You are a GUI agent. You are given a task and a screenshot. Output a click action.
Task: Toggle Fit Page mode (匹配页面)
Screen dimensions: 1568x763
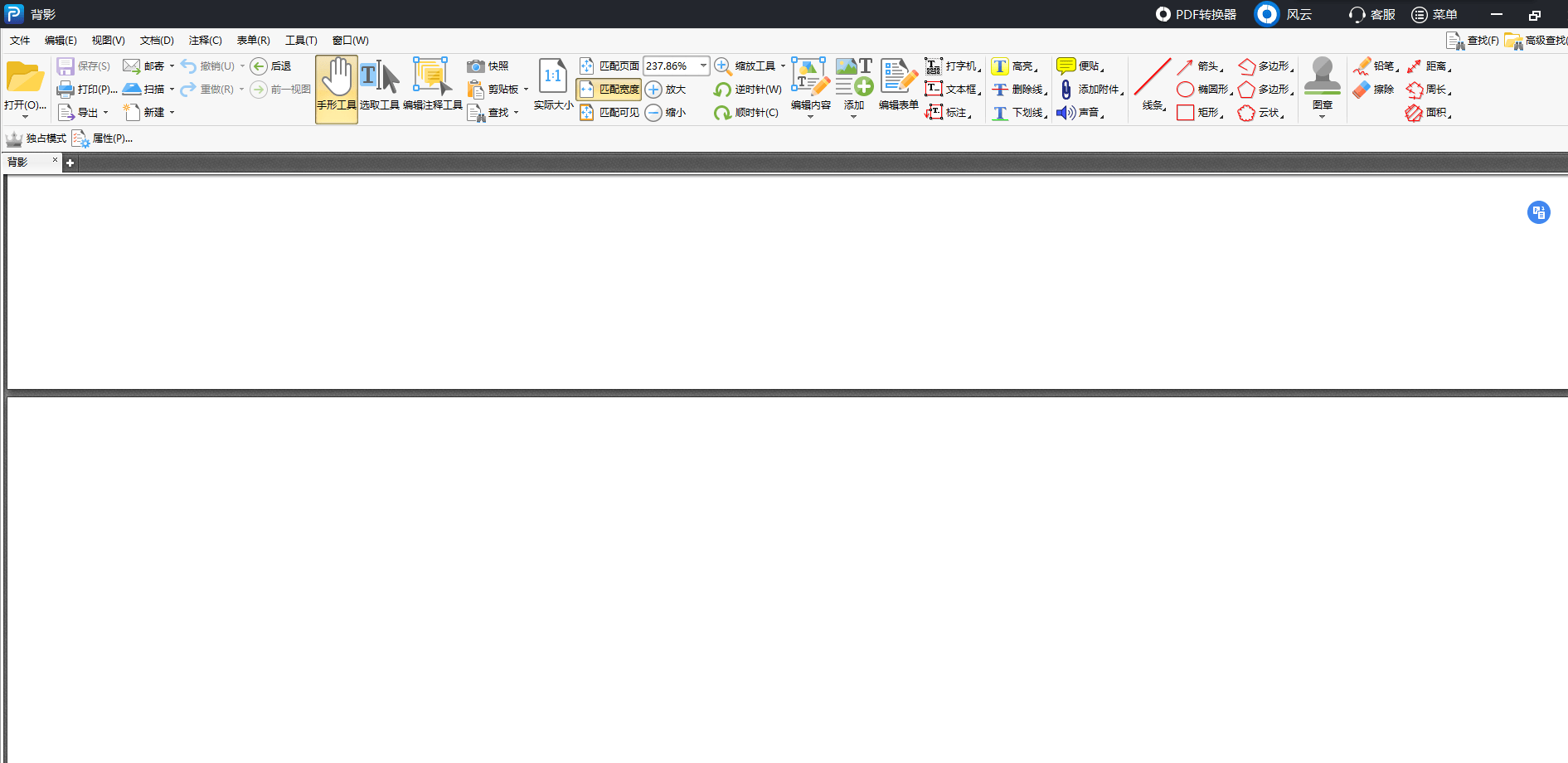pos(609,66)
